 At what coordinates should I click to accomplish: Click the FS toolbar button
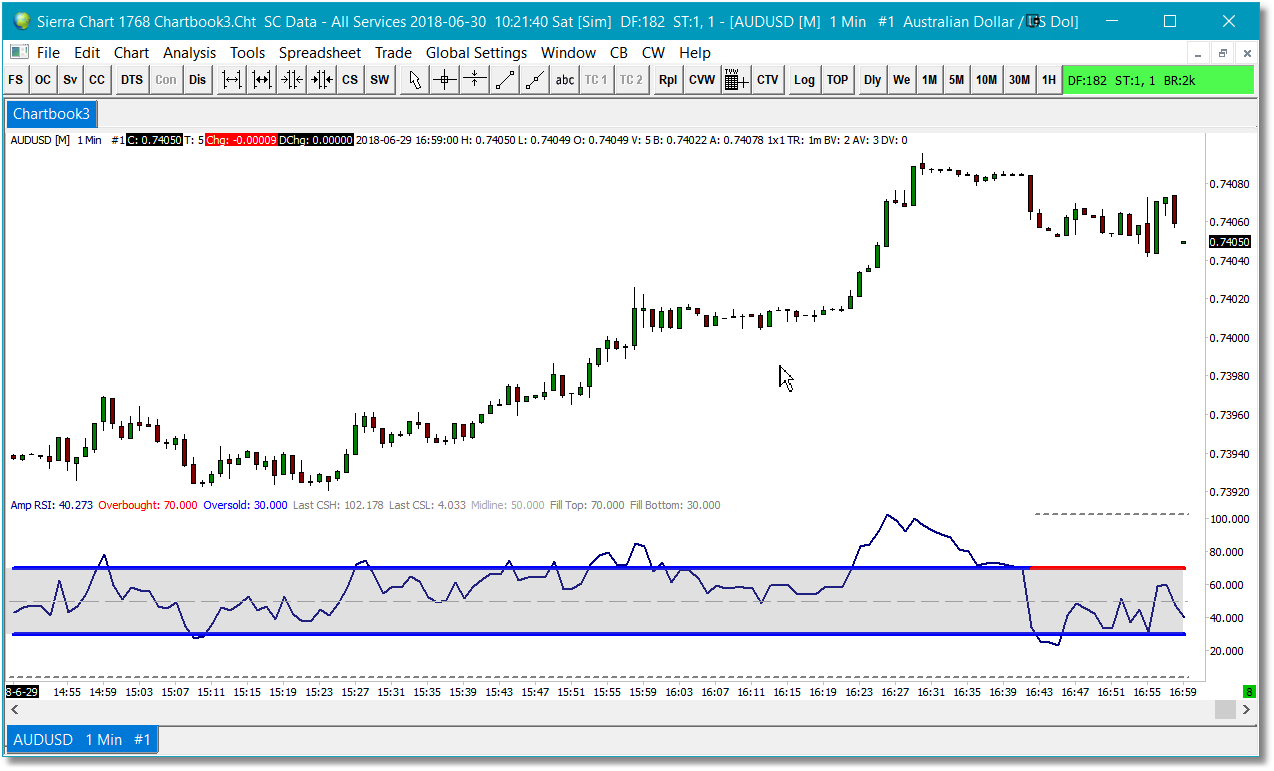click(16, 80)
